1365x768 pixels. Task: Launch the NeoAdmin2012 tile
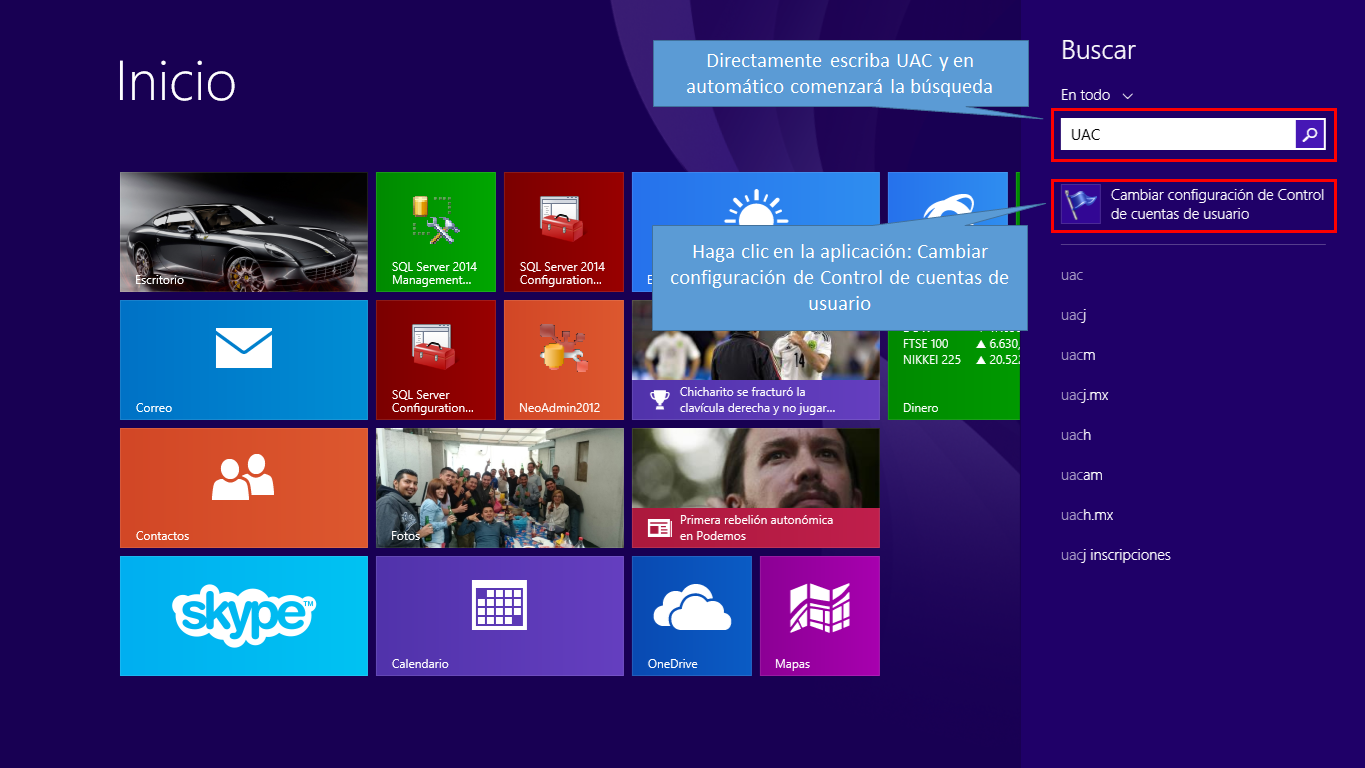pyautogui.click(x=564, y=360)
